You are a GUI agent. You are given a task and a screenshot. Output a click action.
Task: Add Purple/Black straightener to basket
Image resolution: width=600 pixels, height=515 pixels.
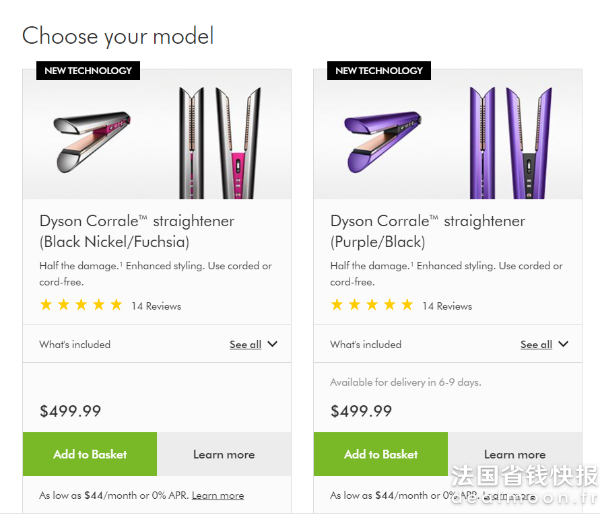point(381,454)
